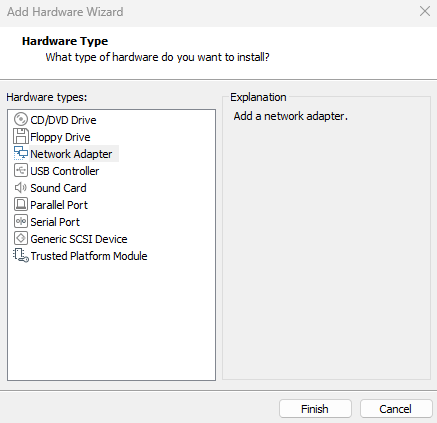Click the Serial Port icon
The height and width of the screenshot is (423, 437).
pyautogui.click(x=21, y=221)
